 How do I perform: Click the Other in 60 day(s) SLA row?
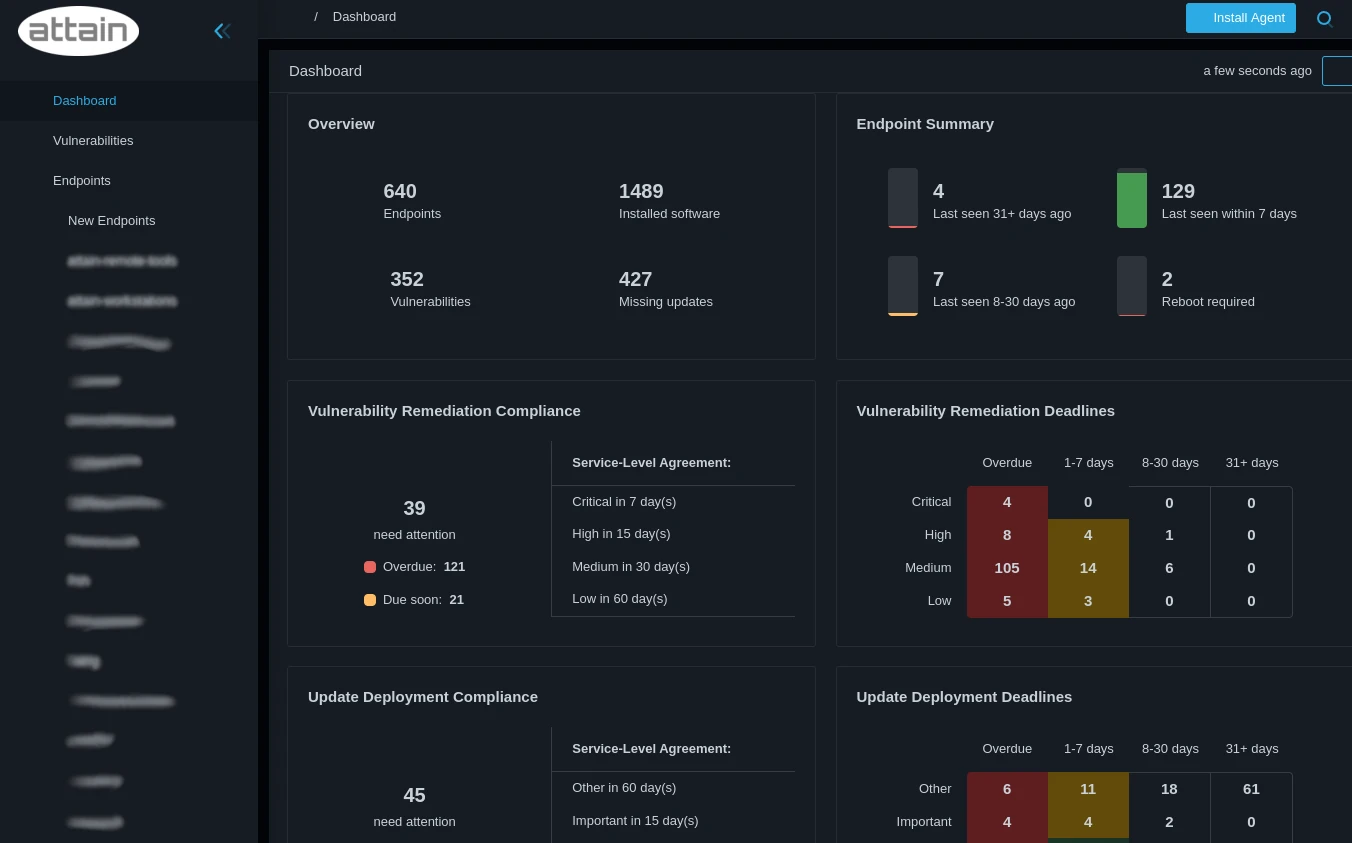point(673,788)
